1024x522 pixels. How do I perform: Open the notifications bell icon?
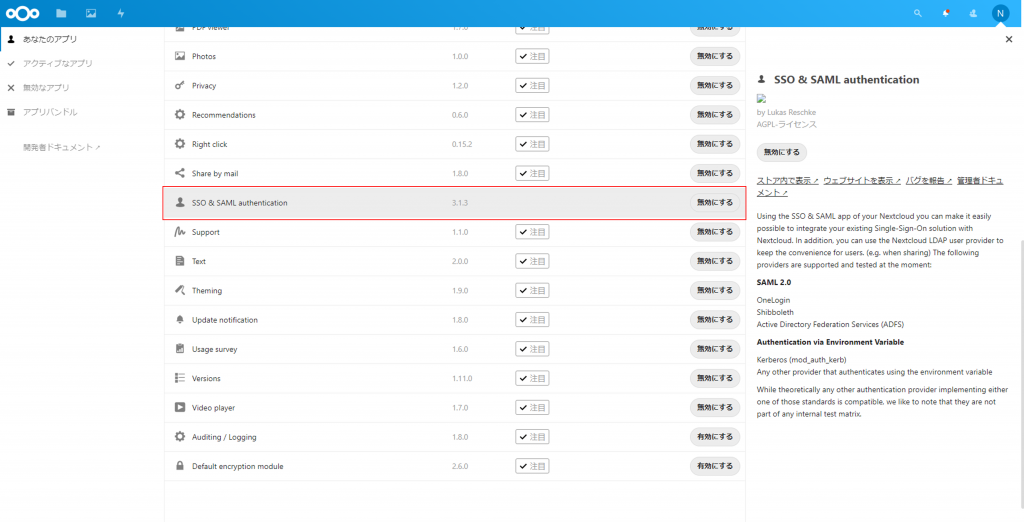[946, 13]
